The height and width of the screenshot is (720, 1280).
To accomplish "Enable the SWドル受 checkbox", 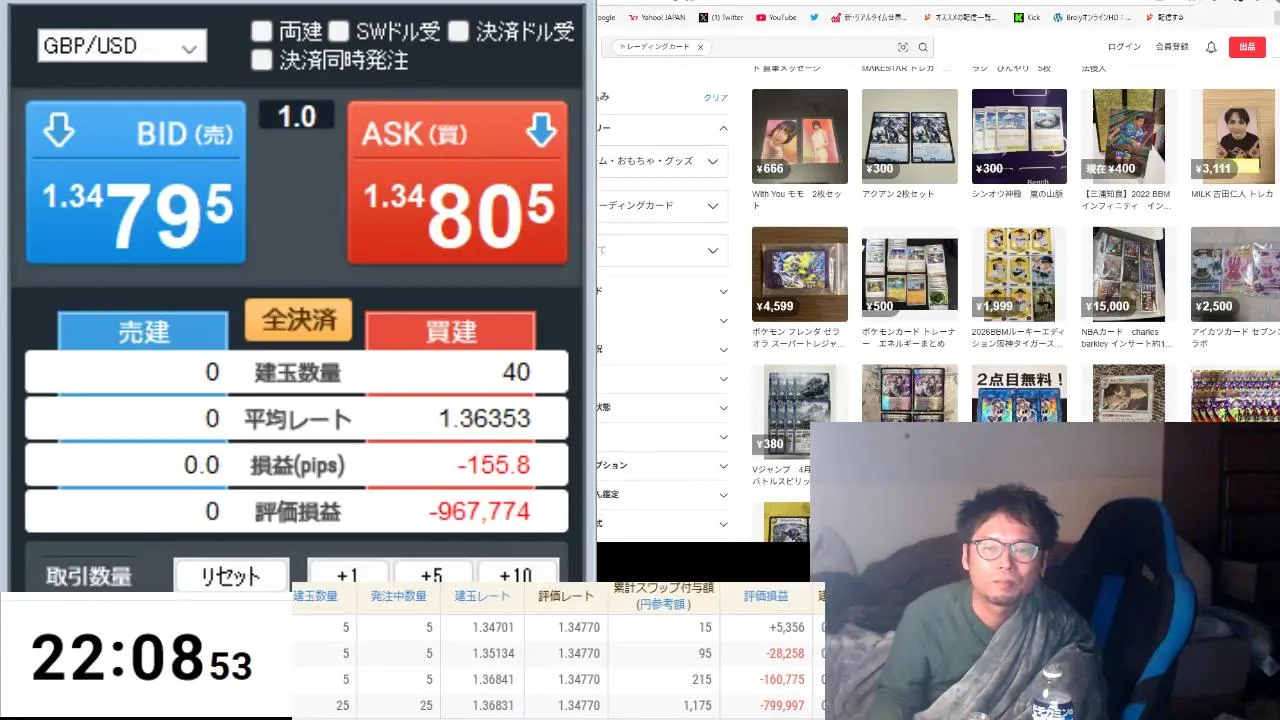I will coord(339,31).
